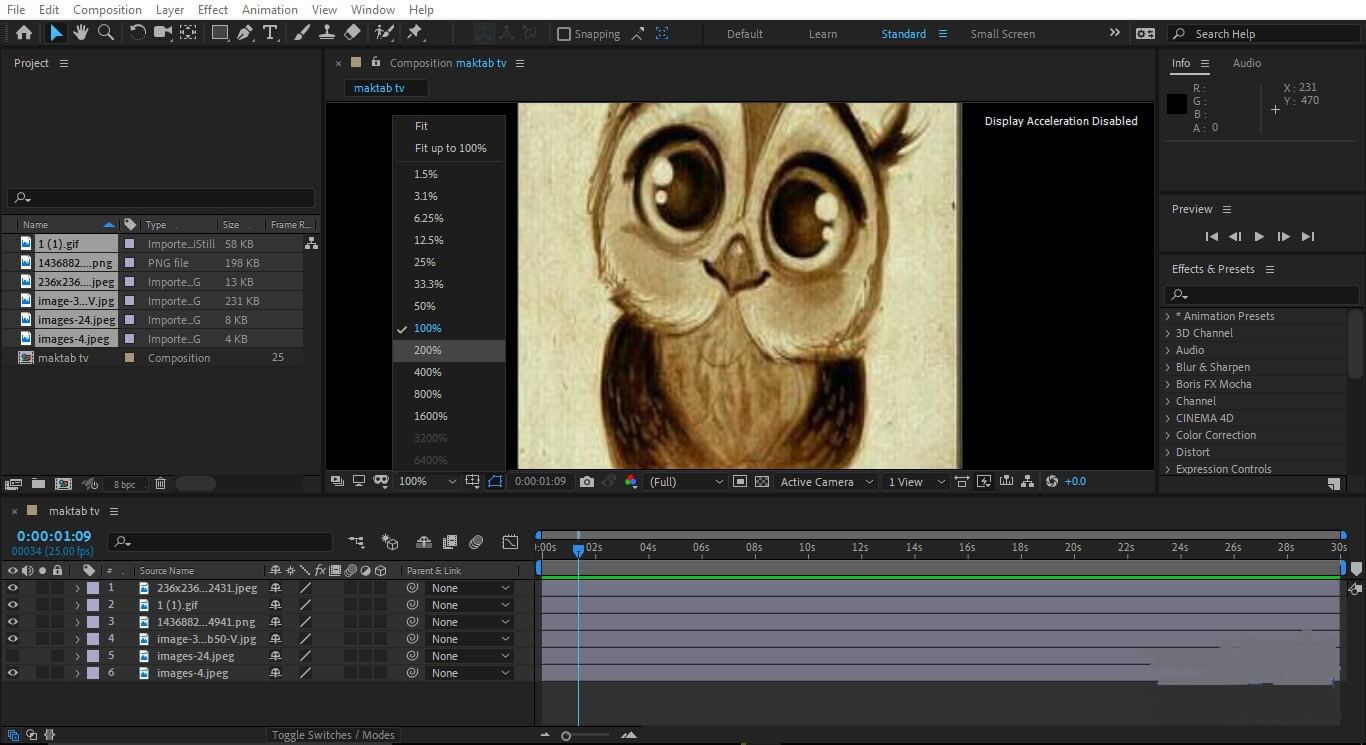This screenshot has height=745, width=1366.
Task: Click the trash icon in Project panel
Action: pyautogui.click(x=160, y=484)
